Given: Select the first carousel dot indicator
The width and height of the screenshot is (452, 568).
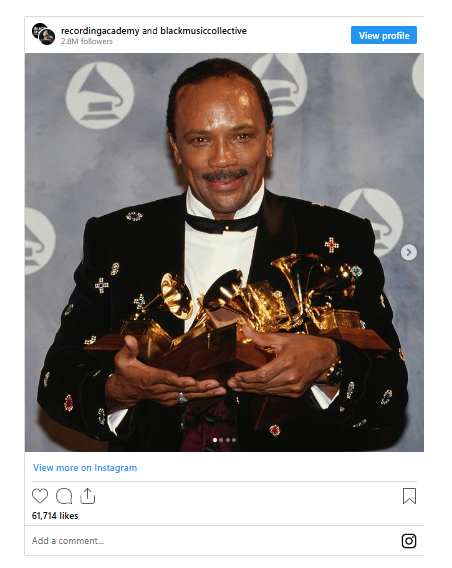Looking at the screenshot, I should click(215, 440).
